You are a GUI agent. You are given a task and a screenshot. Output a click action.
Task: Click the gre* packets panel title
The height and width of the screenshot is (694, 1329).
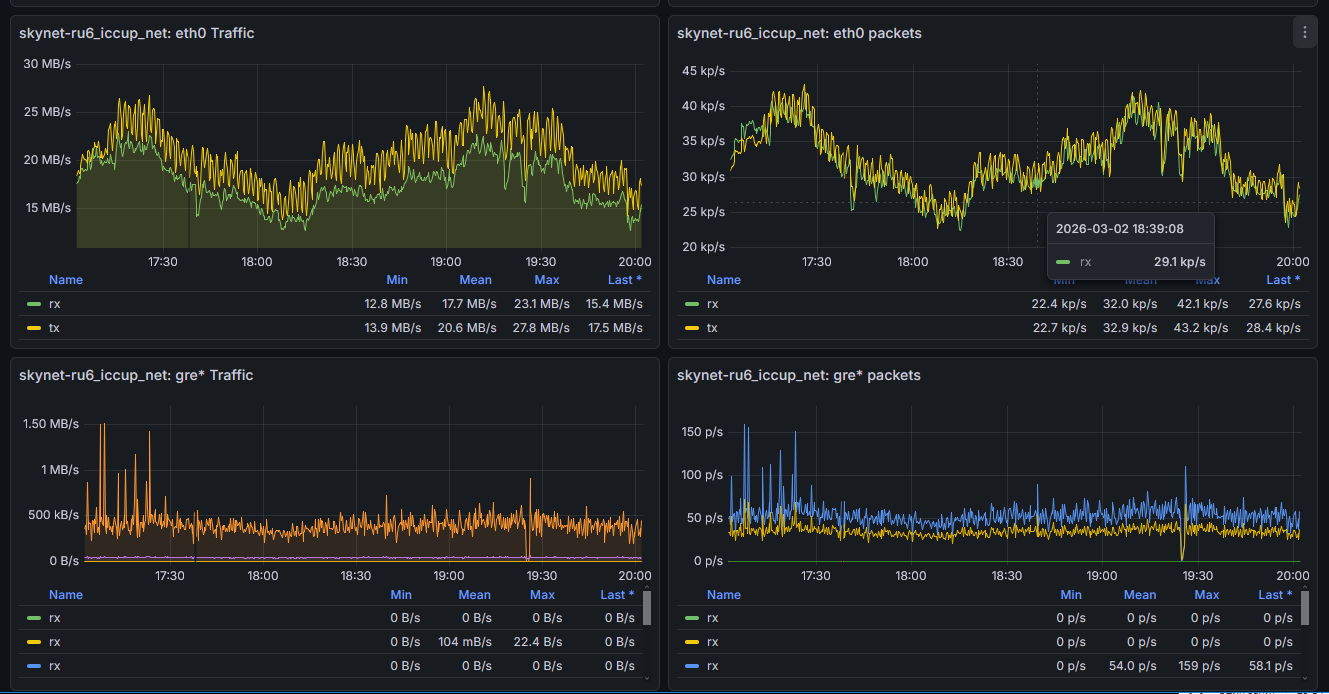coord(798,375)
